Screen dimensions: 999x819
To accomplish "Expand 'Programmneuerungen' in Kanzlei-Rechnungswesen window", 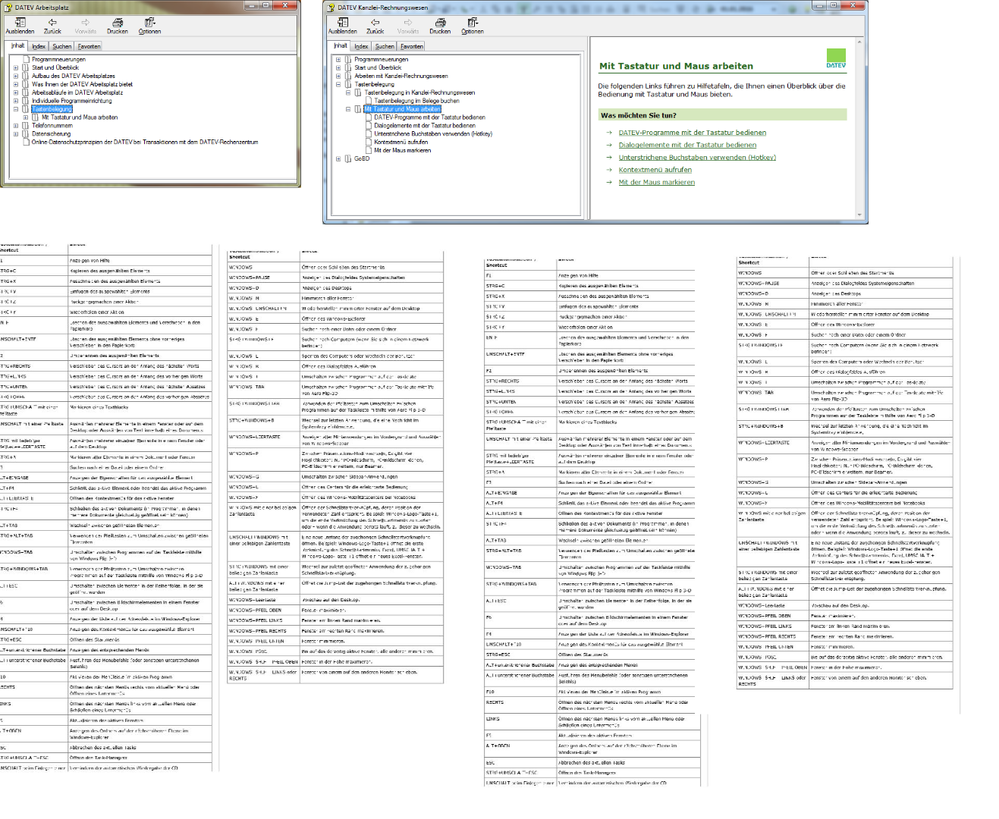I will 338,59.
